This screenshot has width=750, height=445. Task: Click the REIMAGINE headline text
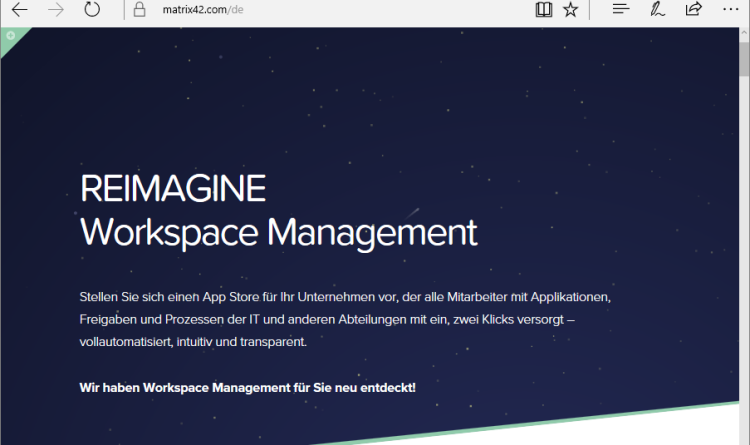(173, 188)
